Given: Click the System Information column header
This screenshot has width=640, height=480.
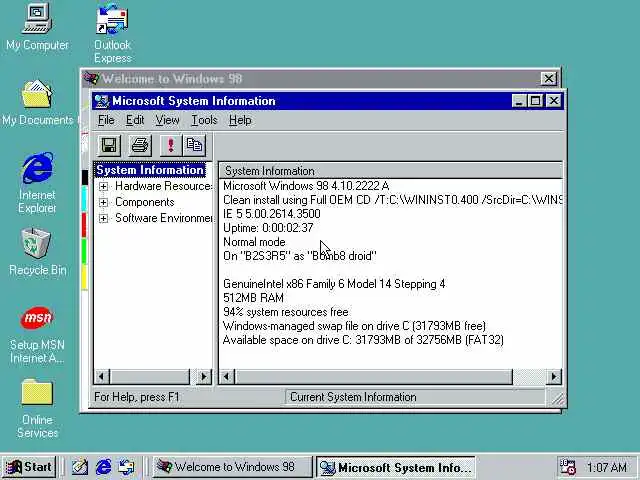Looking at the screenshot, I should coord(391,171).
